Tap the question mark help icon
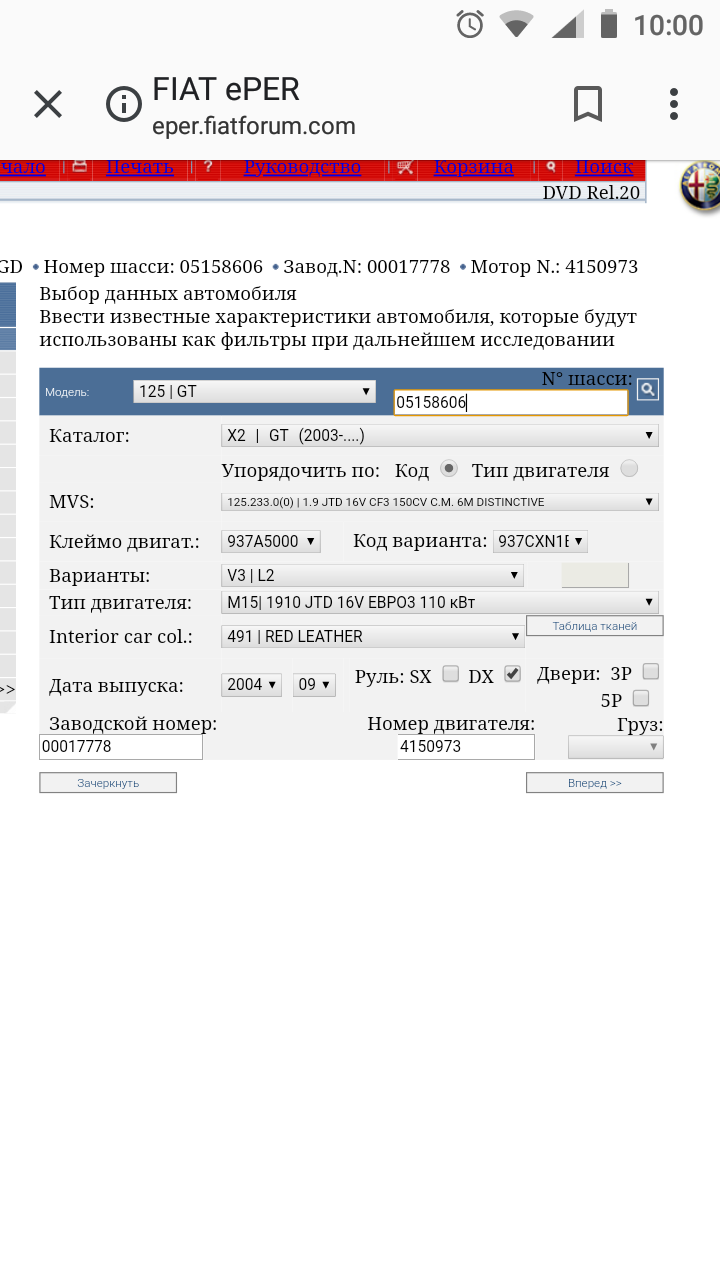Image resolution: width=720 pixels, height=1280 pixels. click(x=208, y=167)
